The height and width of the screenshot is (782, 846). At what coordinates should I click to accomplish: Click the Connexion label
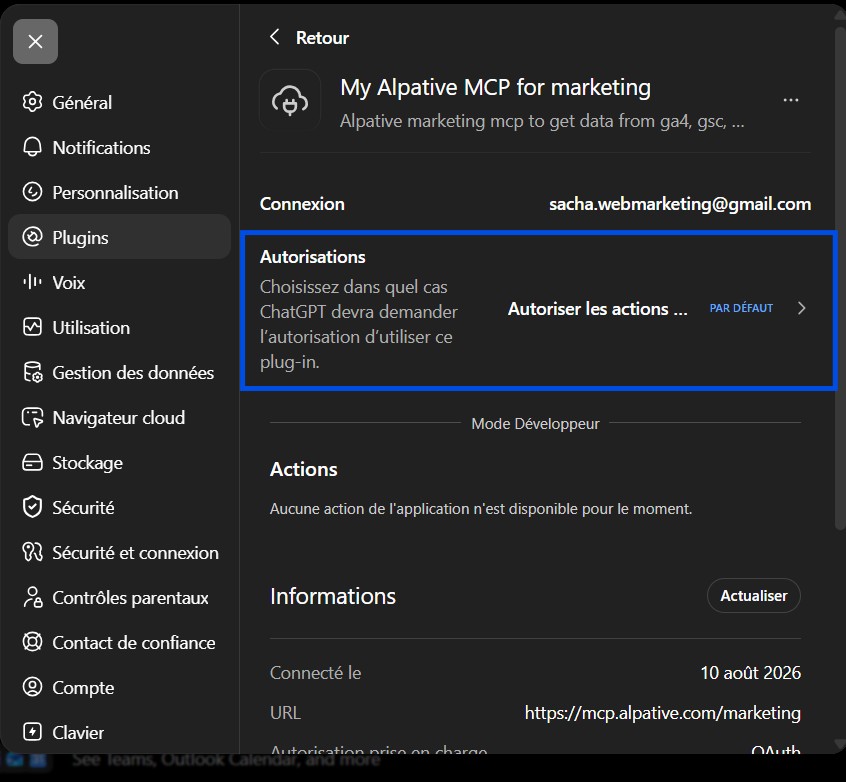(302, 204)
